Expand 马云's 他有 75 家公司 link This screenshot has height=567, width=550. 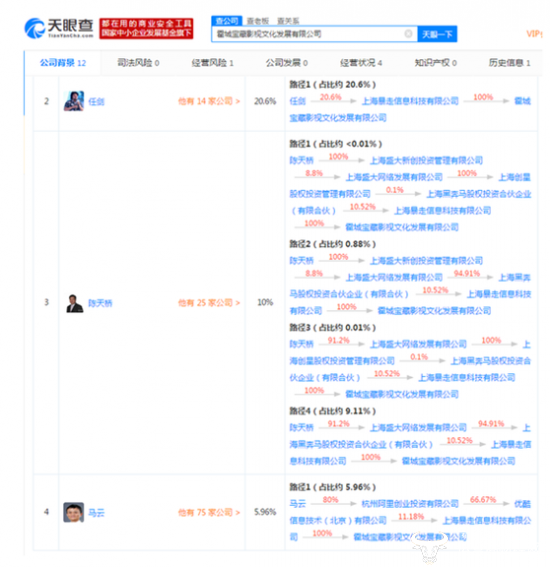[x=209, y=512]
